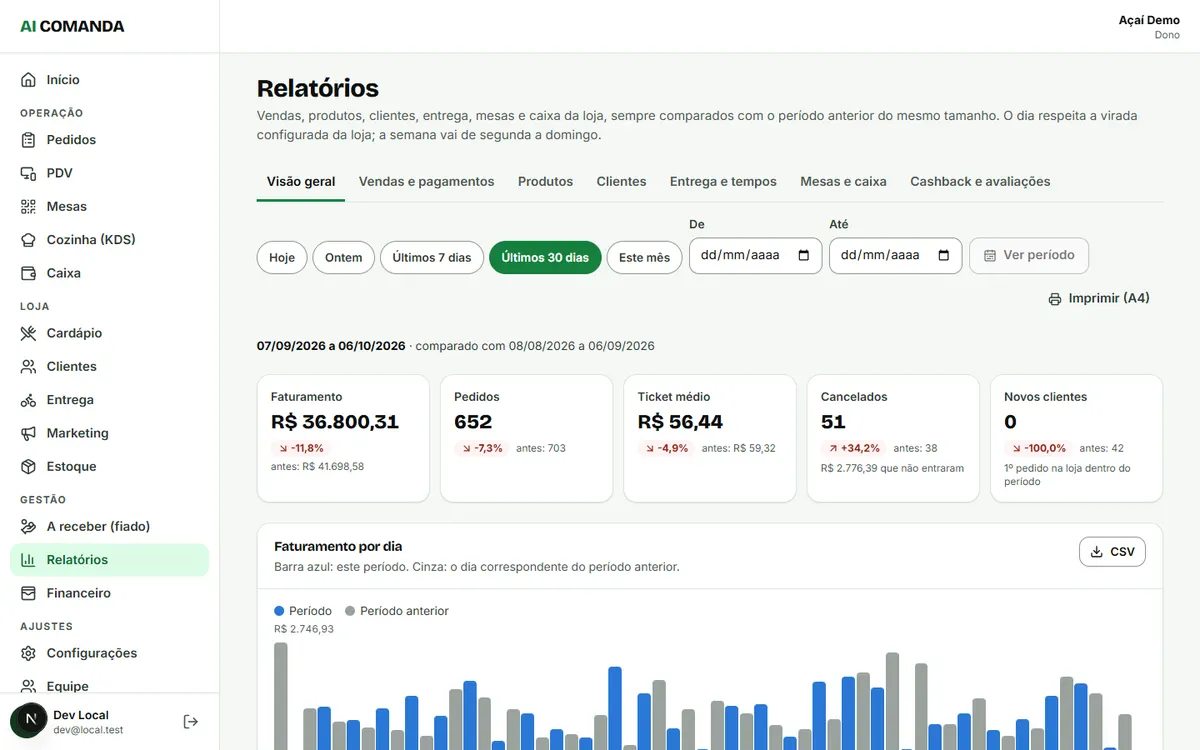Open the Entrega e tempos tab

tap(723, 182)
